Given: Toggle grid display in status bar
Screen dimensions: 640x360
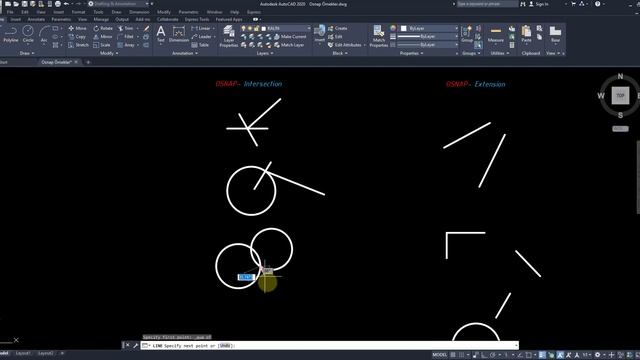Looking at the screenshot, I should coord(453,355).
